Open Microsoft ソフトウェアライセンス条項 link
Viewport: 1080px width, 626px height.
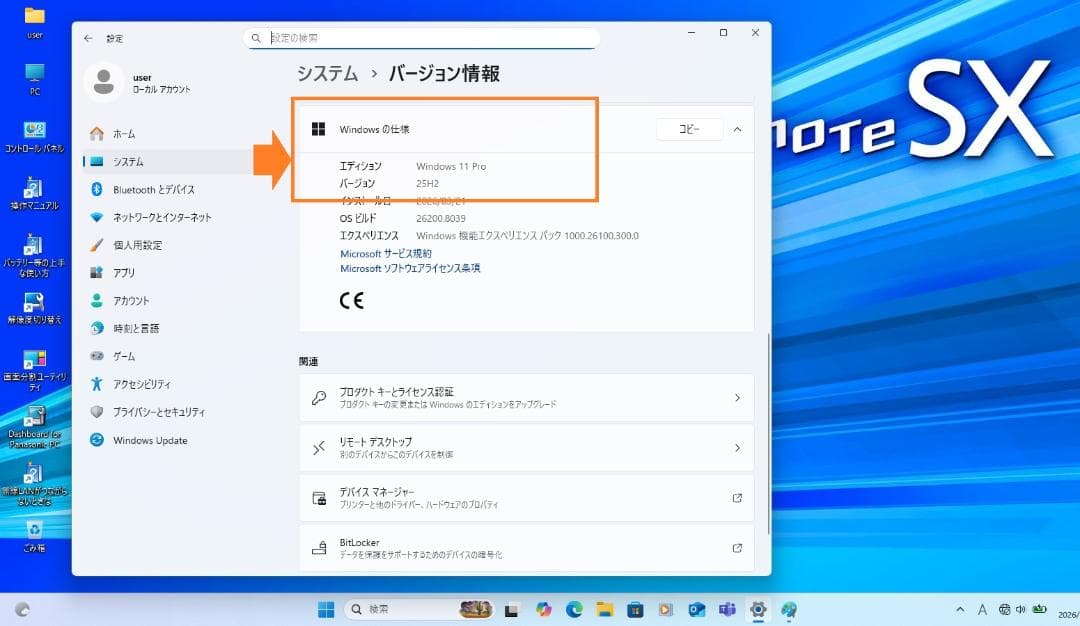[x=410, y=268]
